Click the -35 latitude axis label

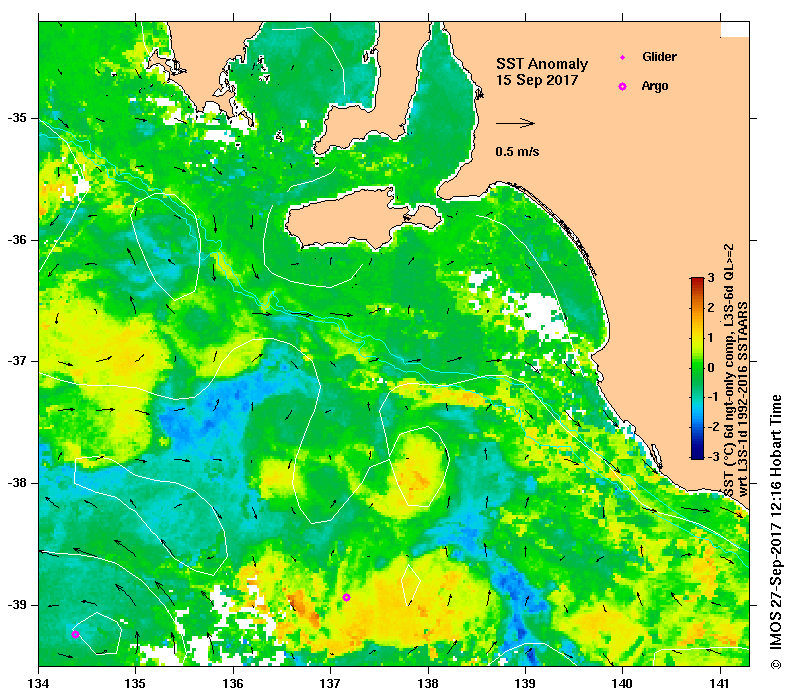pos(17,118)
